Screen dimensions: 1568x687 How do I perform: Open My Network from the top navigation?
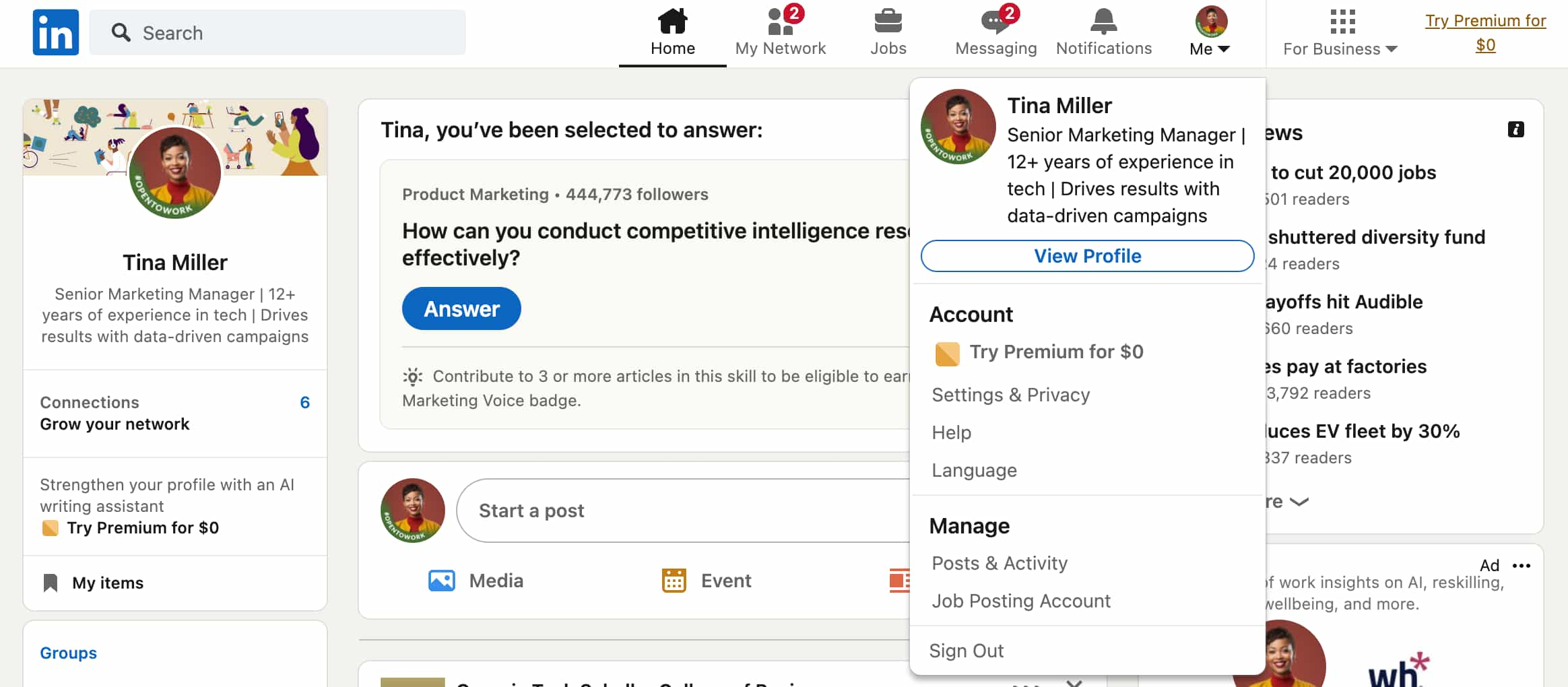coord(779,22)
